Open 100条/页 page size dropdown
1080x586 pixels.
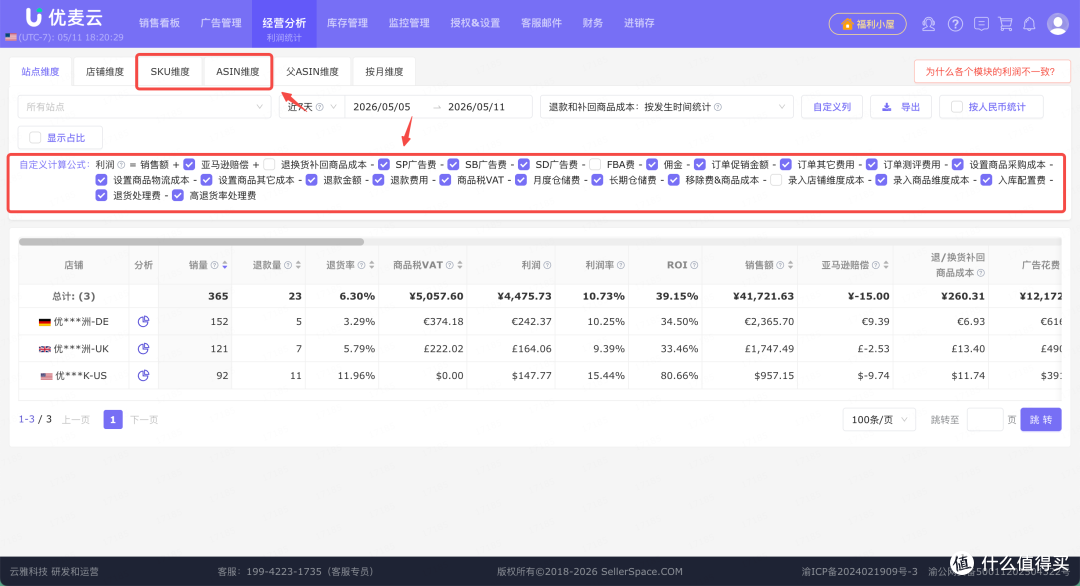click(879, 419)
